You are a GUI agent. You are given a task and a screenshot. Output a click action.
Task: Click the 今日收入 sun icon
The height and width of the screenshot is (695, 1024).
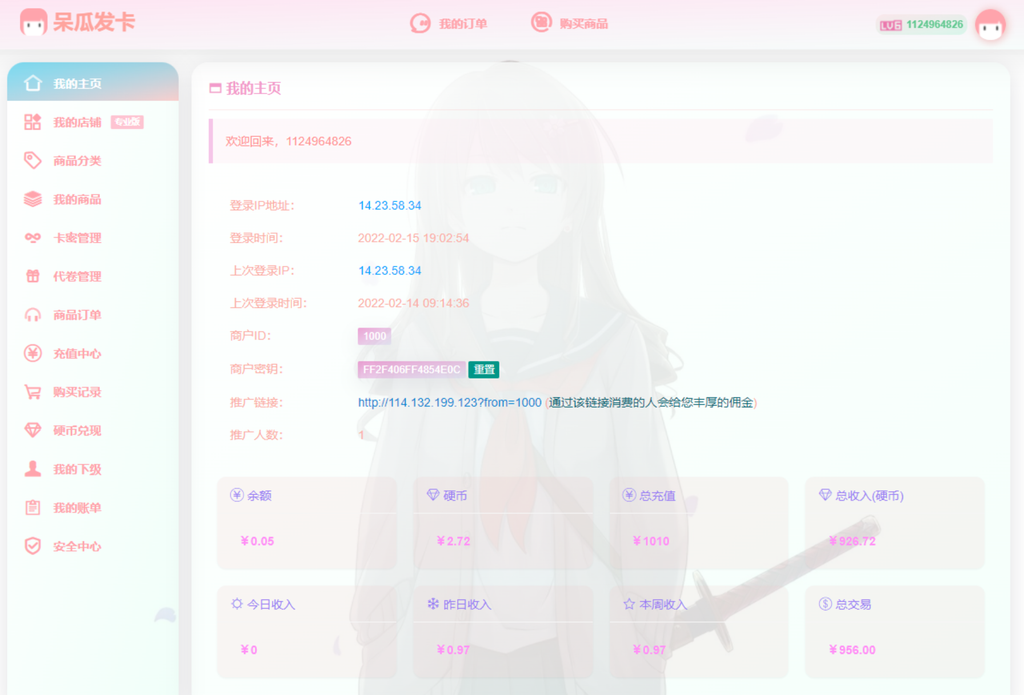[237, 604]
